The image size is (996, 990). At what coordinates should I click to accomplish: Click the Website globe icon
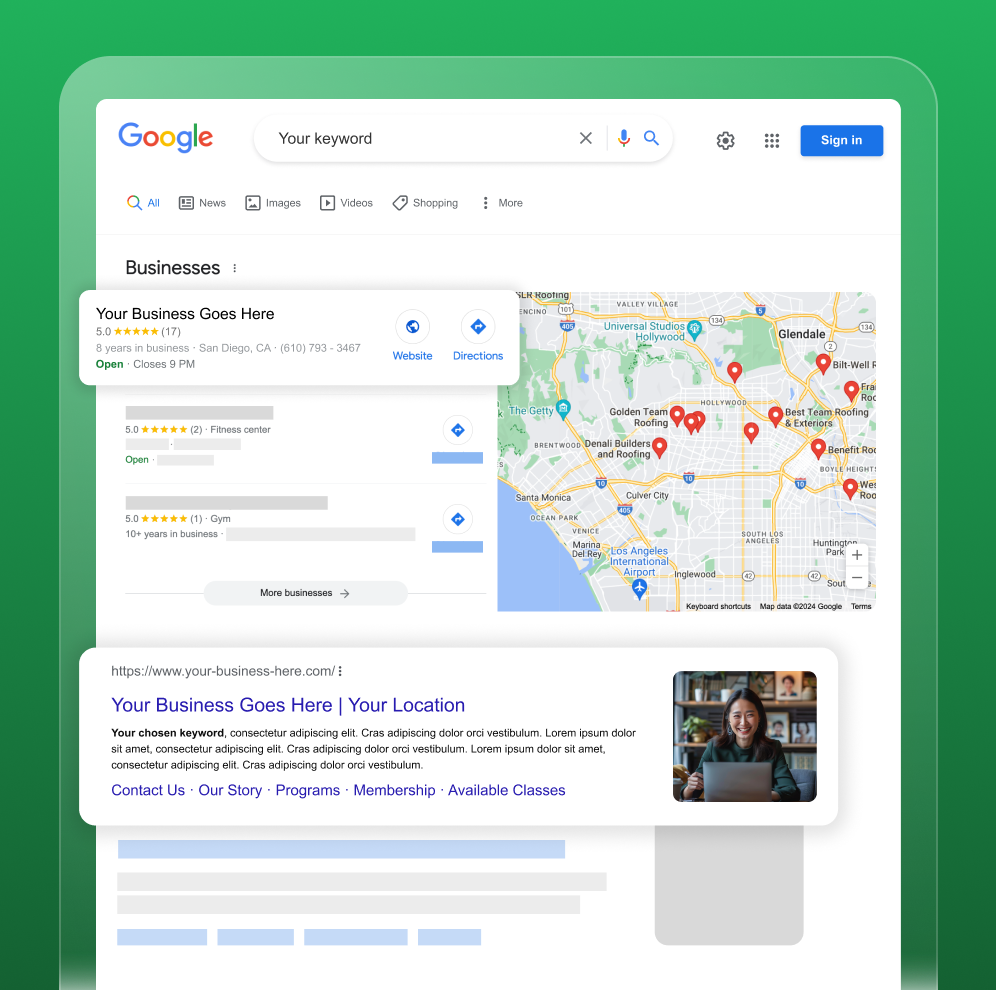412,327
